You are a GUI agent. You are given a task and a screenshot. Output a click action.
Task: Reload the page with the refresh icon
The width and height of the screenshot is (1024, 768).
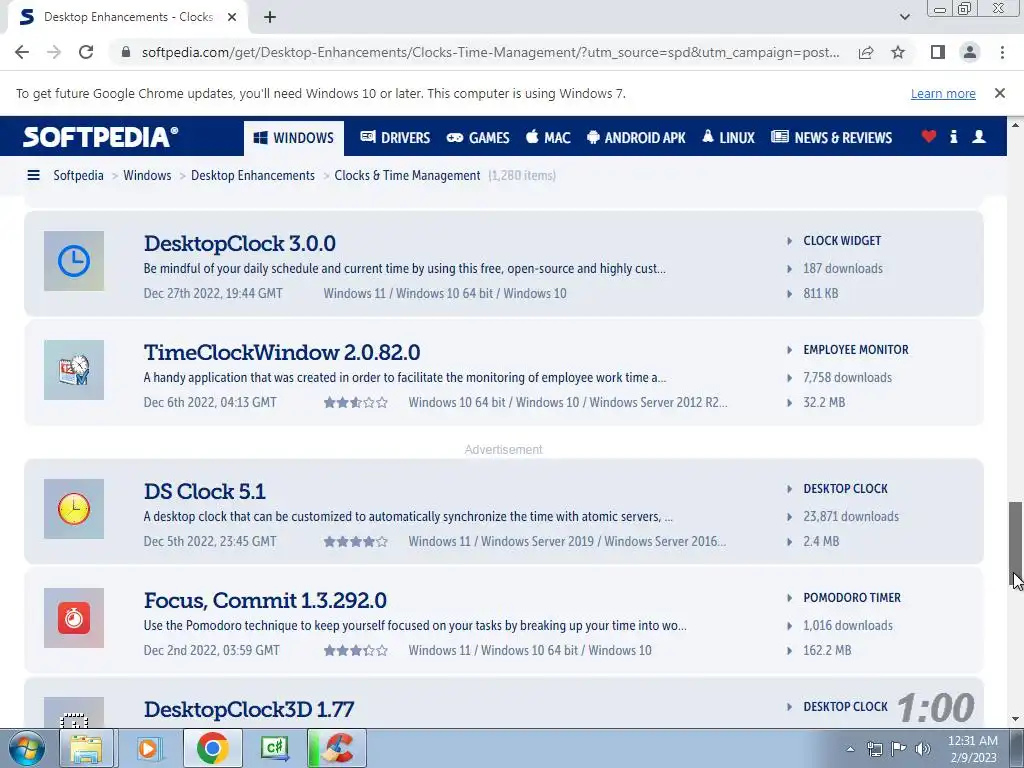pos(86,52)
